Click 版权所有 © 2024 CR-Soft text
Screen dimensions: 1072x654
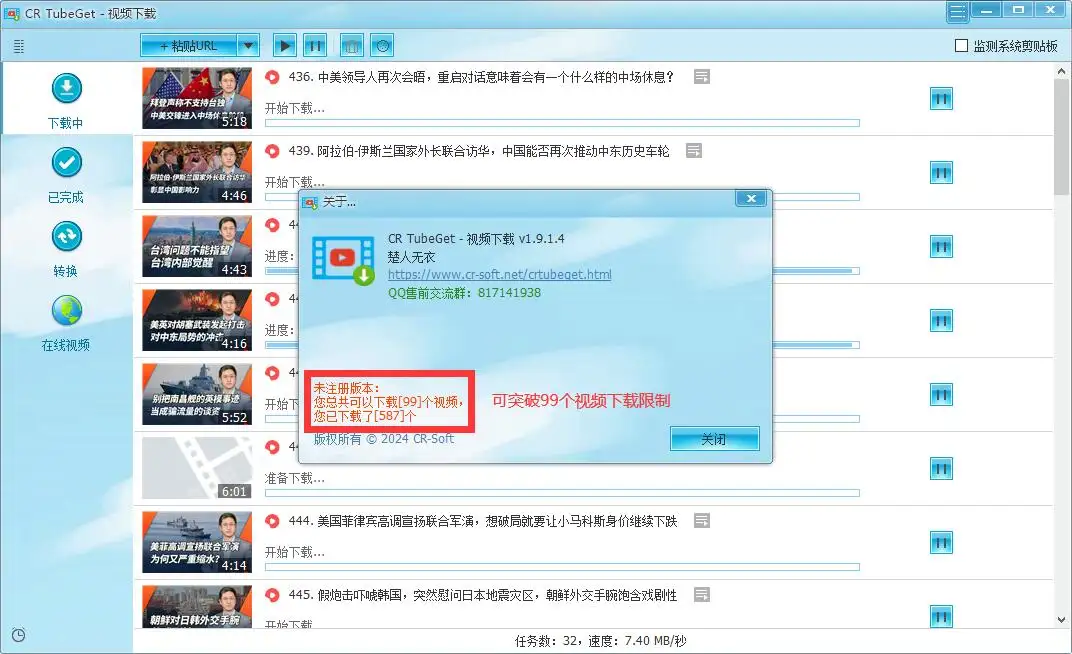tap(384, 439)
